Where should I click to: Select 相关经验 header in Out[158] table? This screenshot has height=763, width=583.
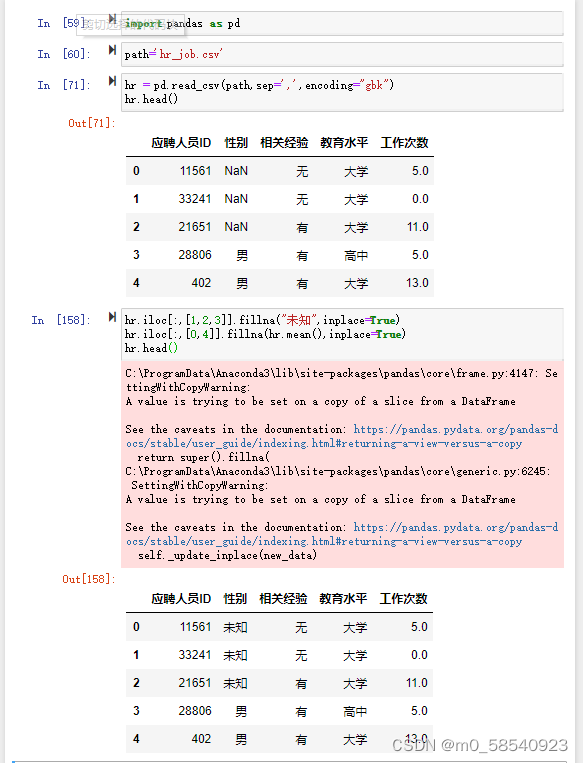point(283,599)
